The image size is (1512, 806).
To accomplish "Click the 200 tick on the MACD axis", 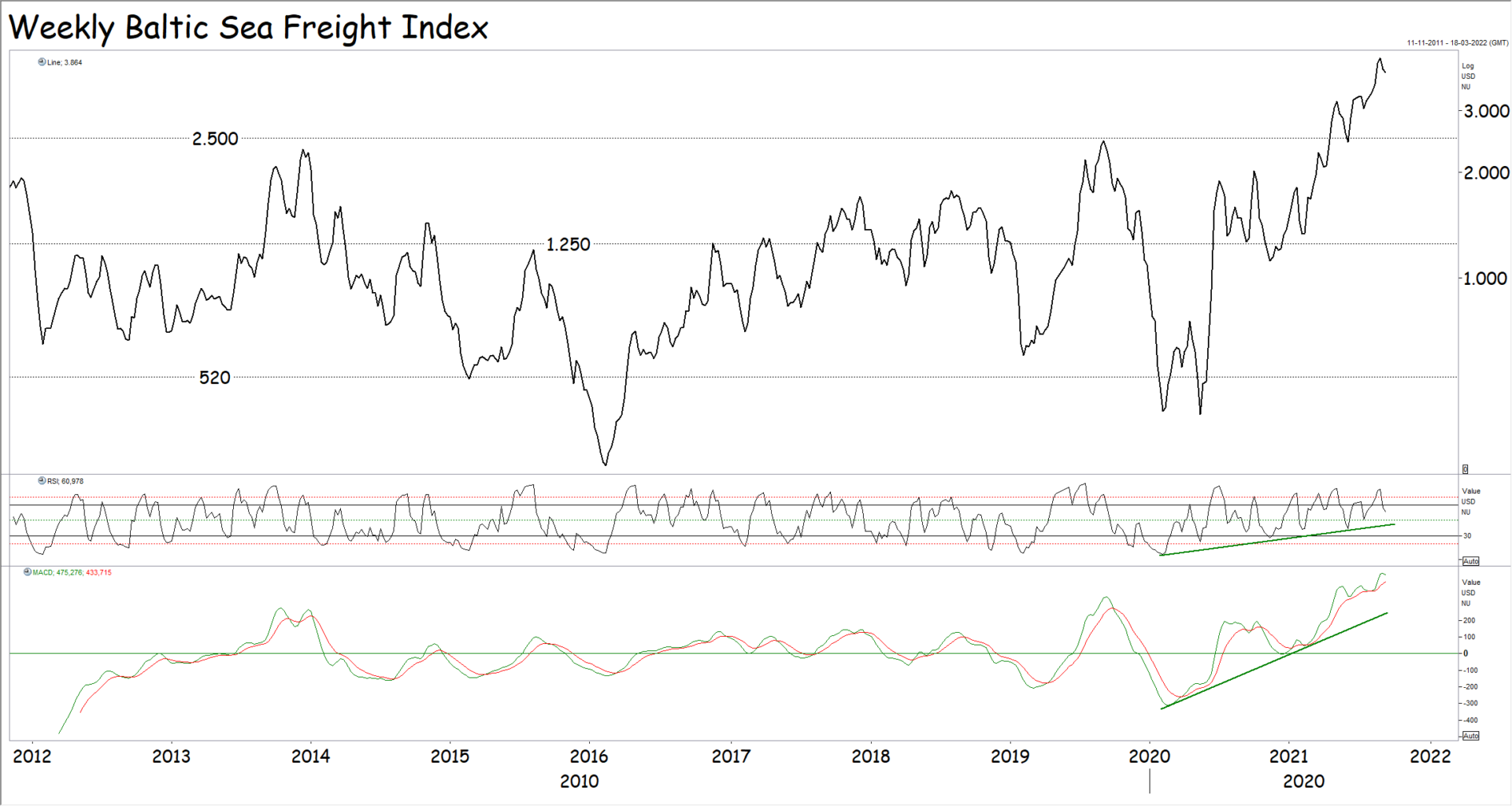I will tap(1469, 620).
